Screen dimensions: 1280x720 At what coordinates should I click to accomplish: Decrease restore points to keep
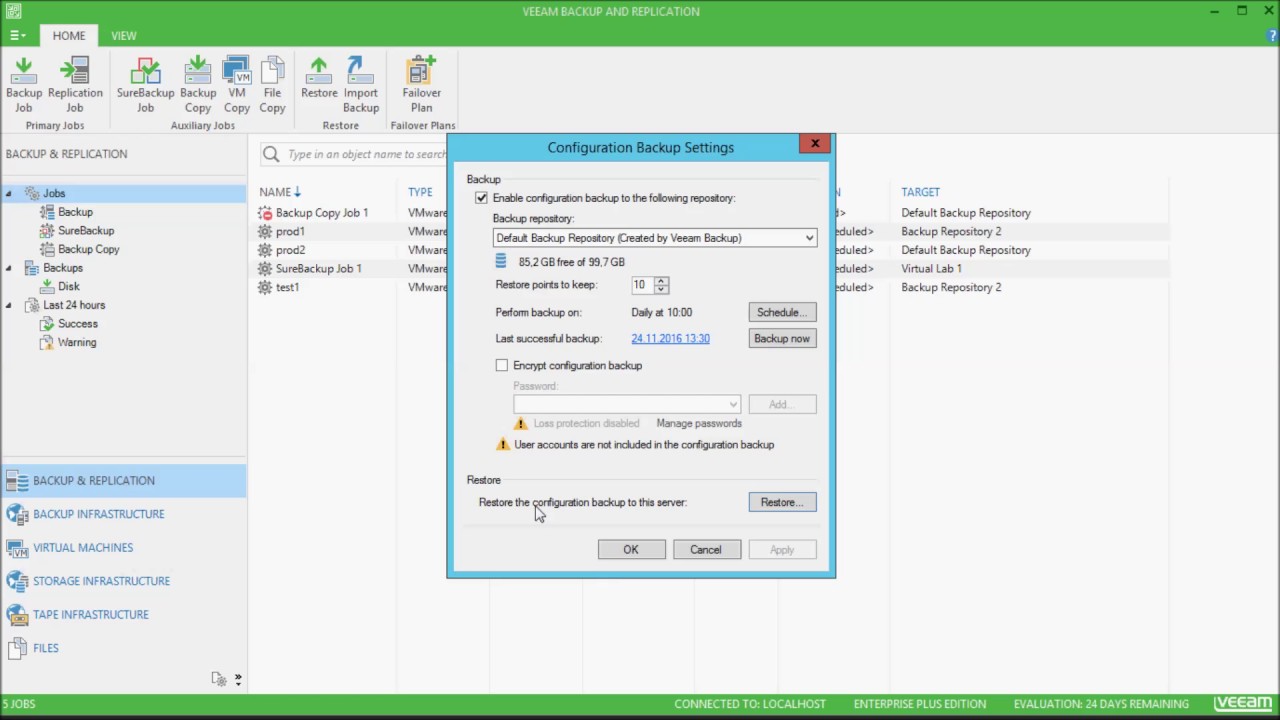[x=661, y=290]
